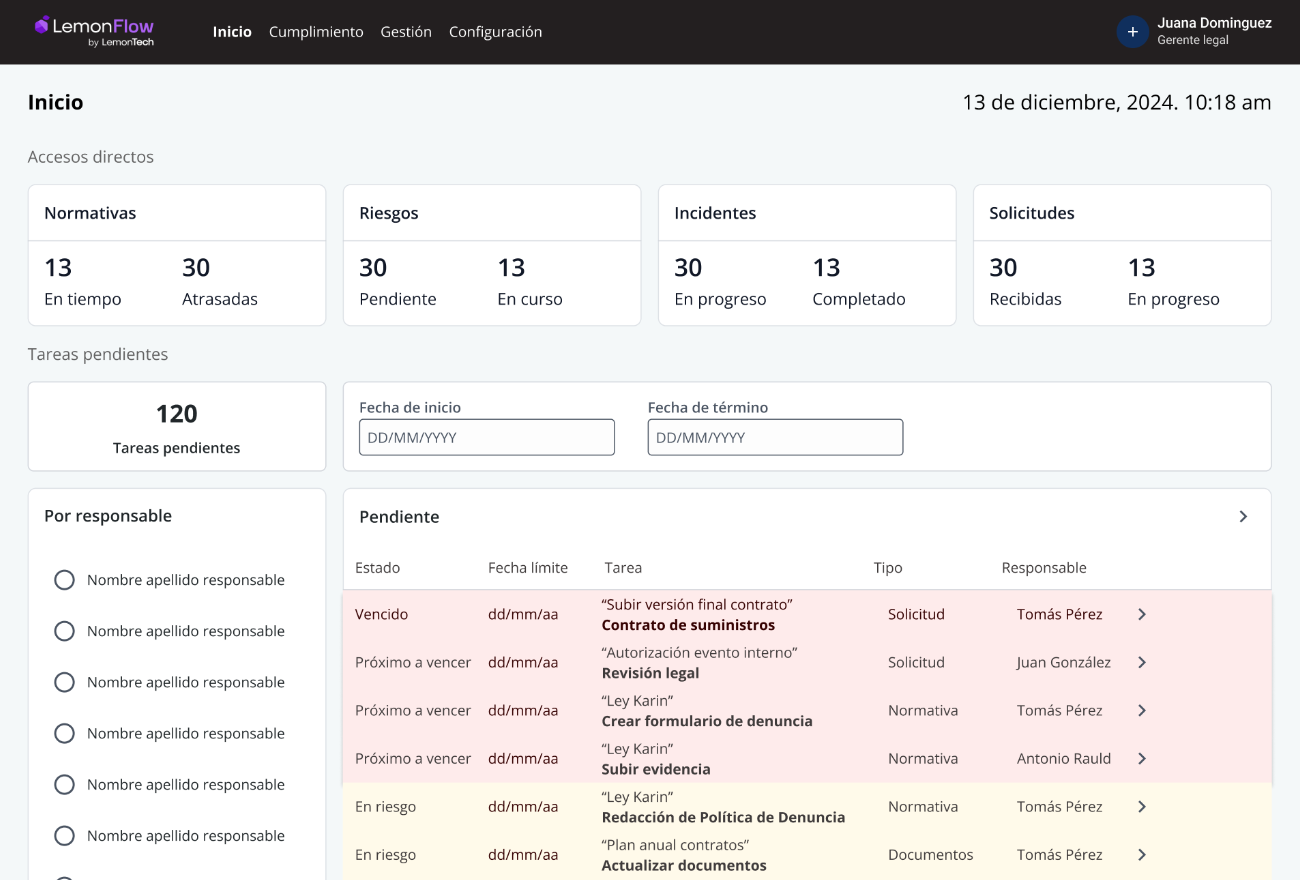
Task: Select the third responsable radio button
Action: [64, 682]
